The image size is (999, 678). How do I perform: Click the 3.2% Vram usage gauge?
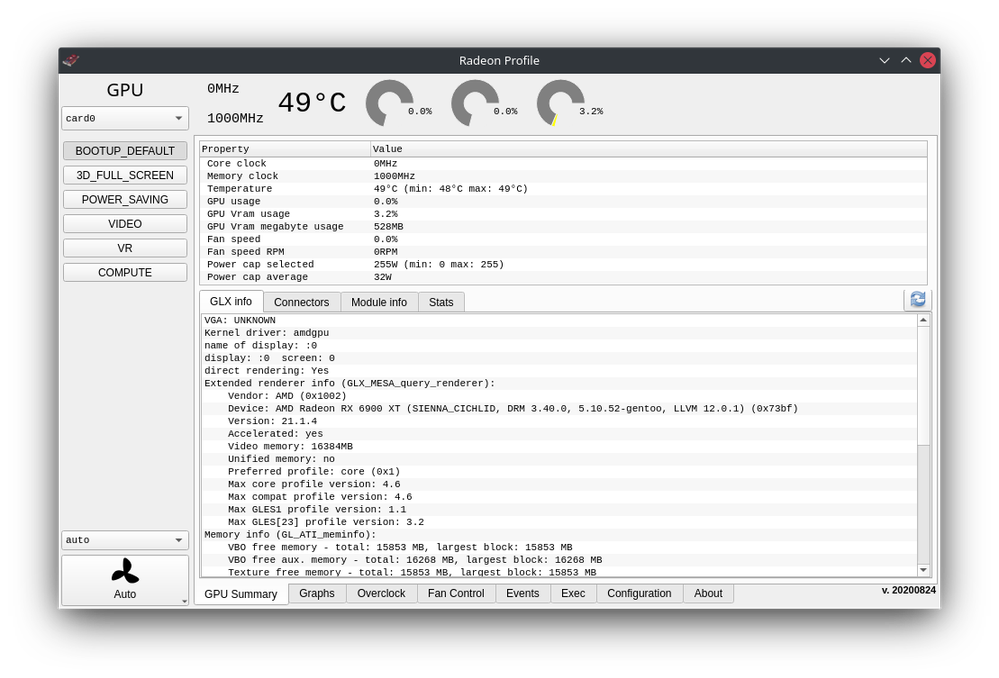(x=561, y=103)
